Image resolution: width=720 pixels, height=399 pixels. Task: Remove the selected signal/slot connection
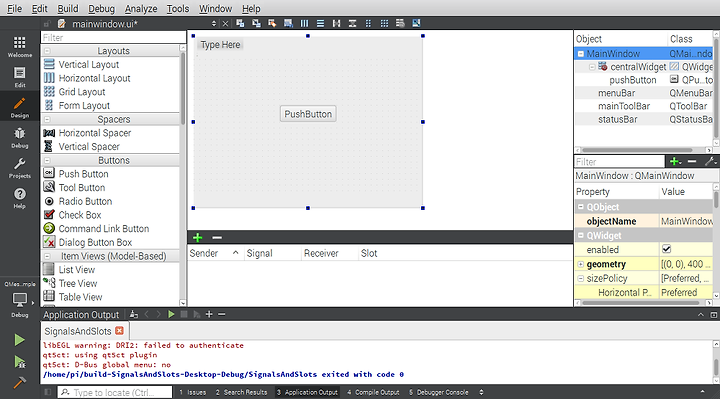[217, 237]
